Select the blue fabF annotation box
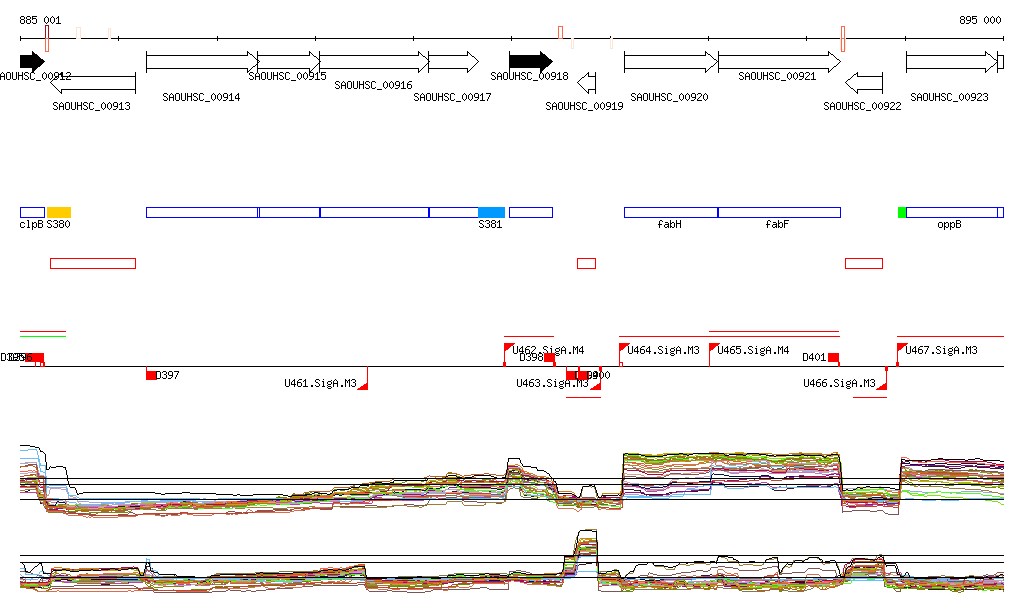Viewport: 1024px width, 611px height. coord(779,212)
